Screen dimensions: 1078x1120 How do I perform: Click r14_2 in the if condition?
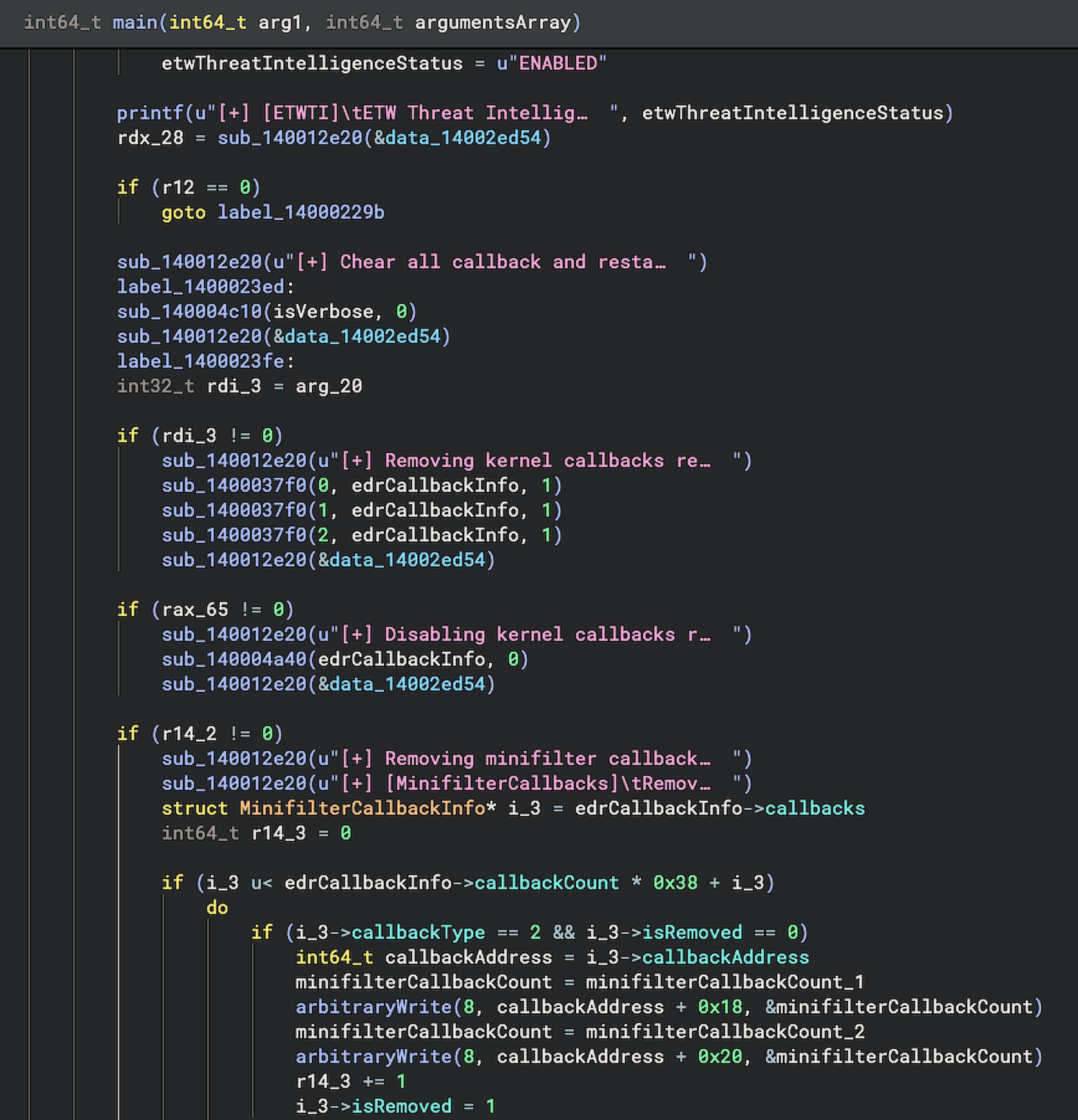pos(189,734)
